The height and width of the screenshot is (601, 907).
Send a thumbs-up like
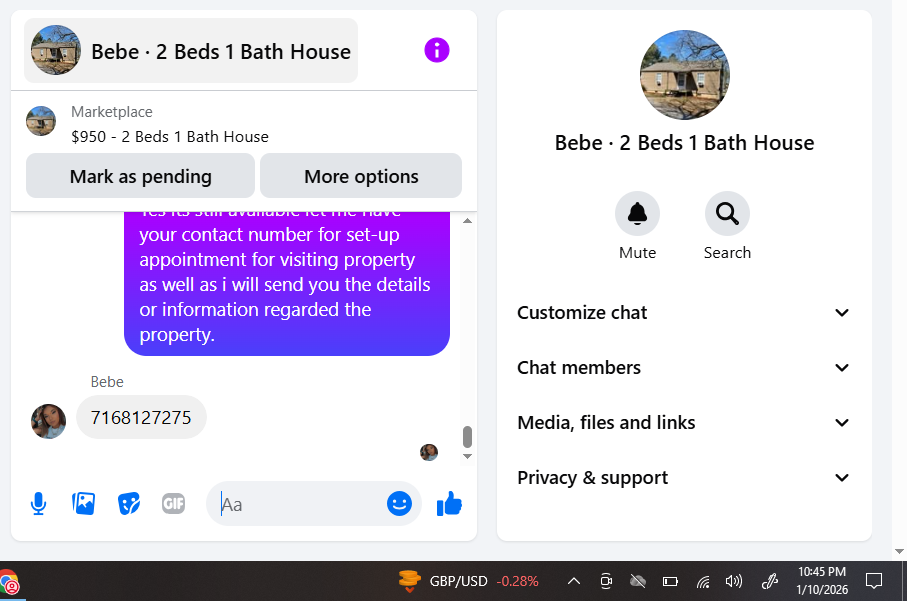[449, 504]
